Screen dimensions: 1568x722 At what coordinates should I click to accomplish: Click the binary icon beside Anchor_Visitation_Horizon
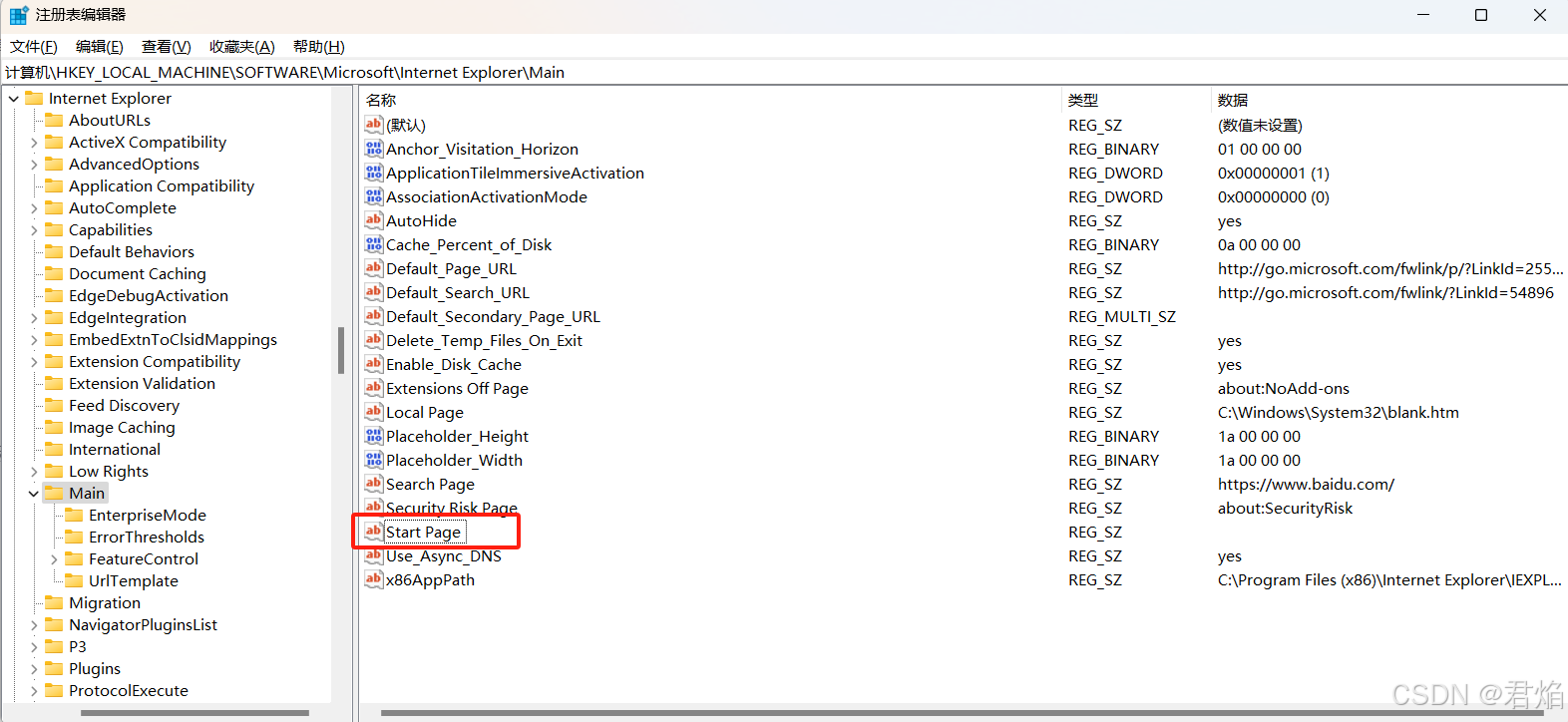[374, 149]
